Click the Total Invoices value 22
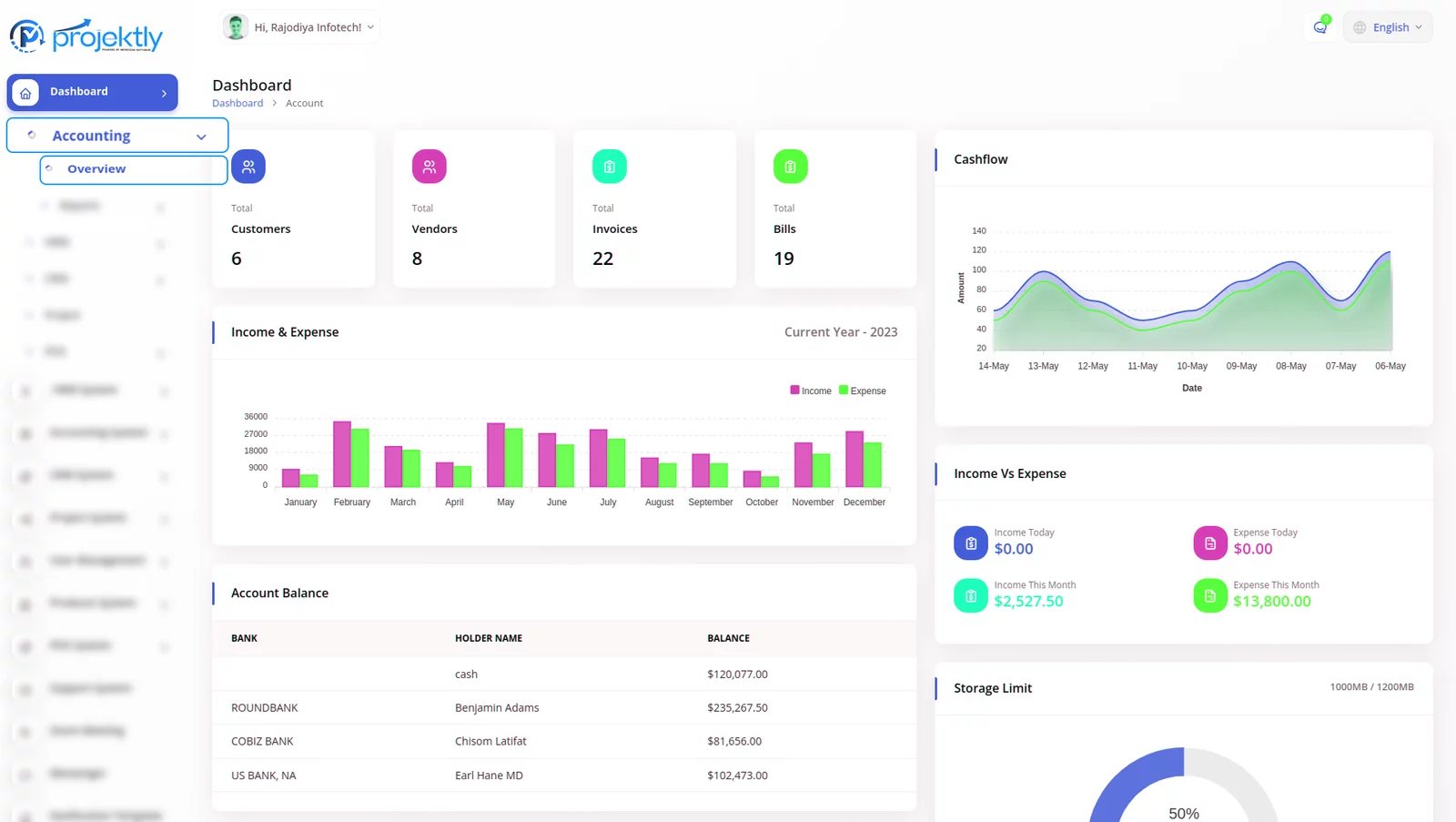Viewport: 1456px width, 822px height. tap(602, 259)
